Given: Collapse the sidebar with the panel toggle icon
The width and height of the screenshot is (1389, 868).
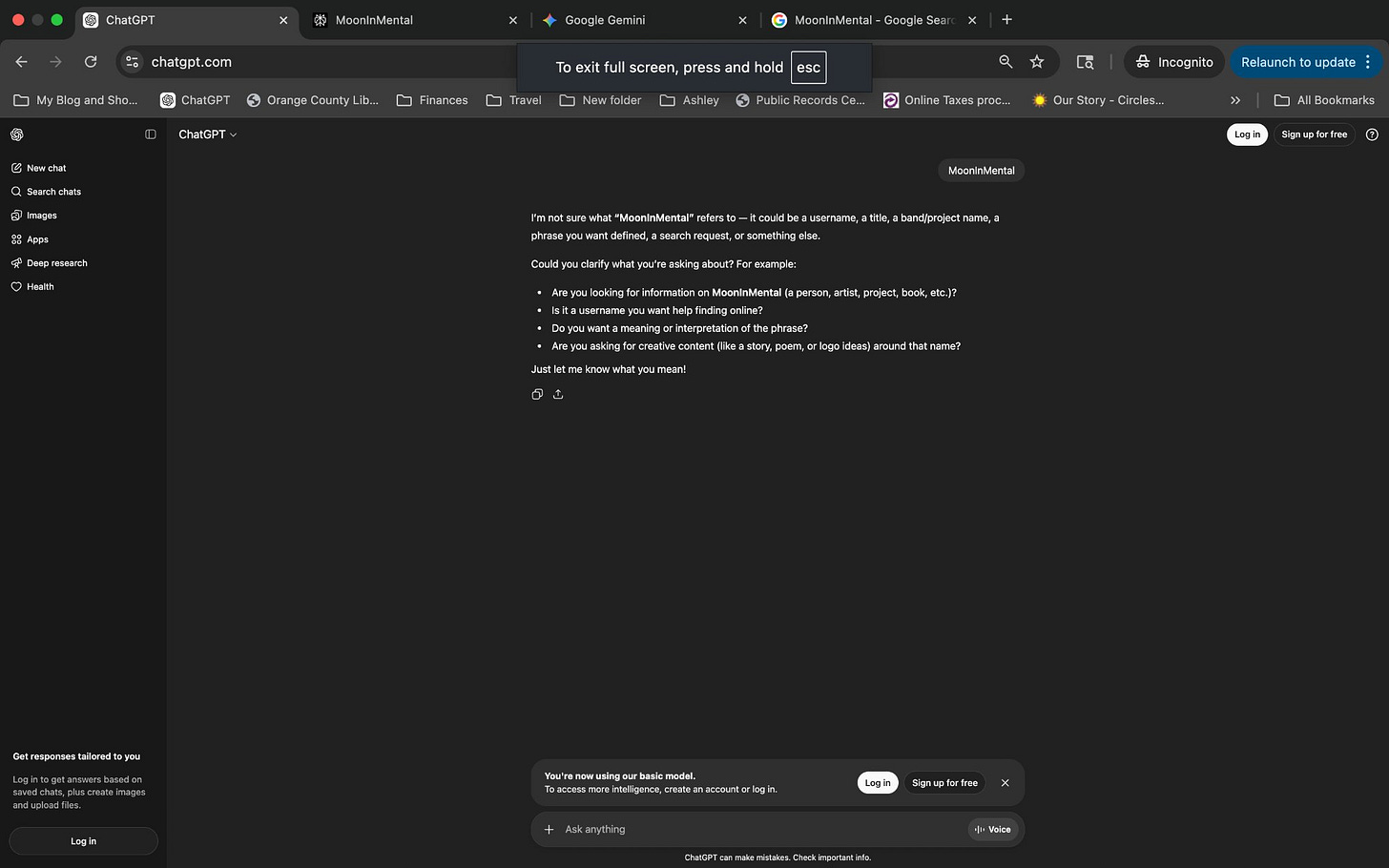Looking at the screenshot, I should coord(151,134).
